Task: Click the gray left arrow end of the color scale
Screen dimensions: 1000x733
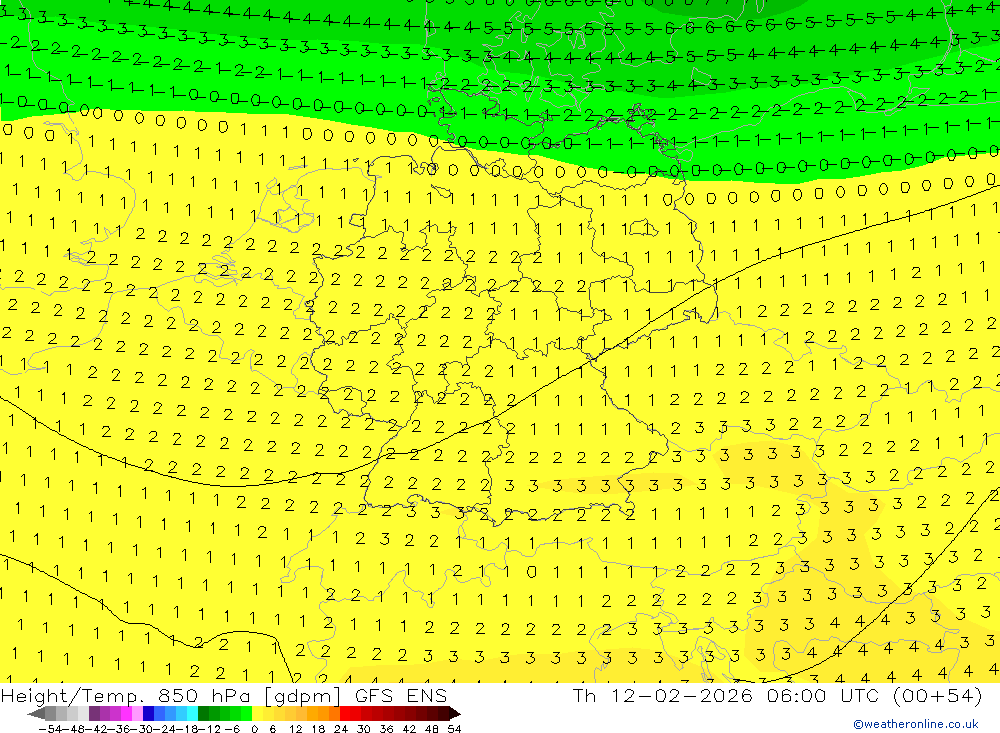Action: 36,714
